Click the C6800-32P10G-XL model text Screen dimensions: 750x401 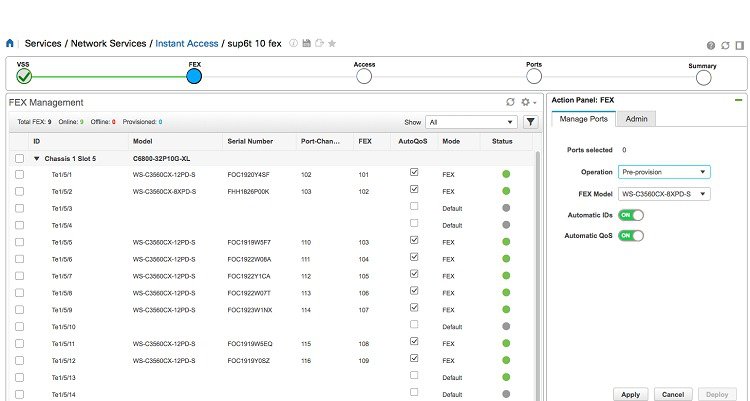pyautogui.click(x=161, y=158)
